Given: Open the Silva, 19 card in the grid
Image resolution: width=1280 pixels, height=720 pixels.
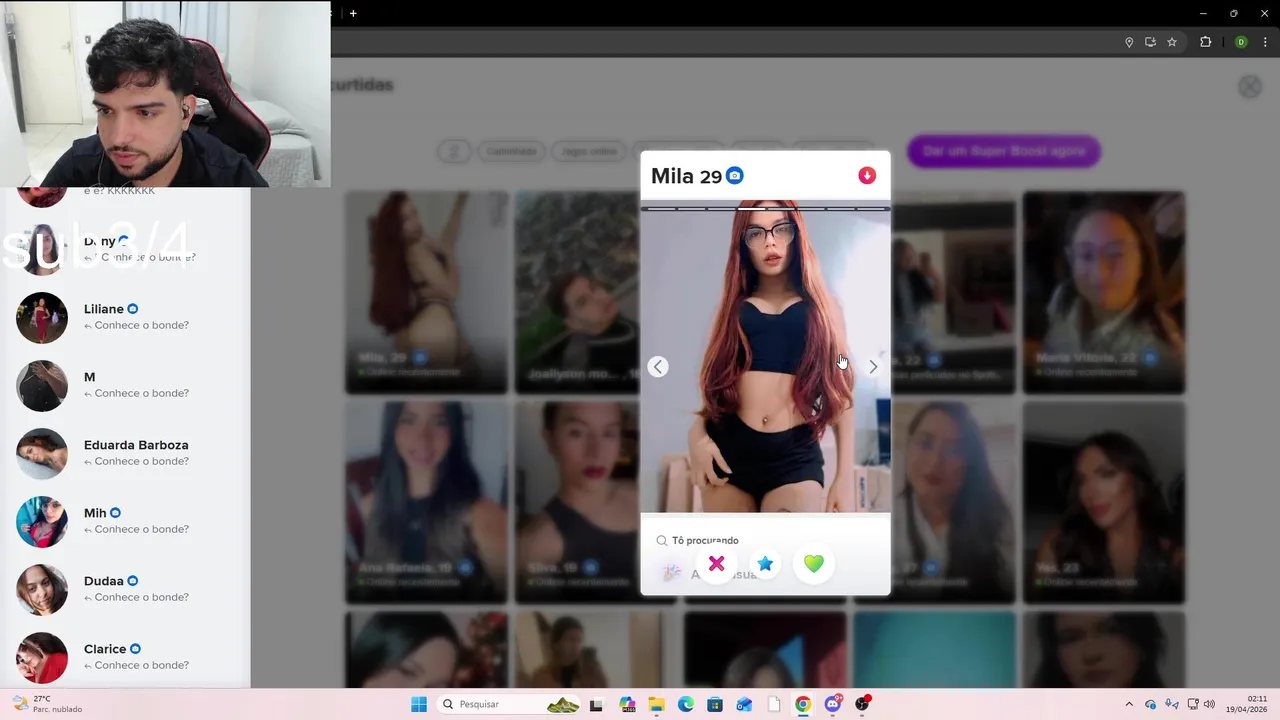Looking at the screenshot, I should click(x=578, y=502).
